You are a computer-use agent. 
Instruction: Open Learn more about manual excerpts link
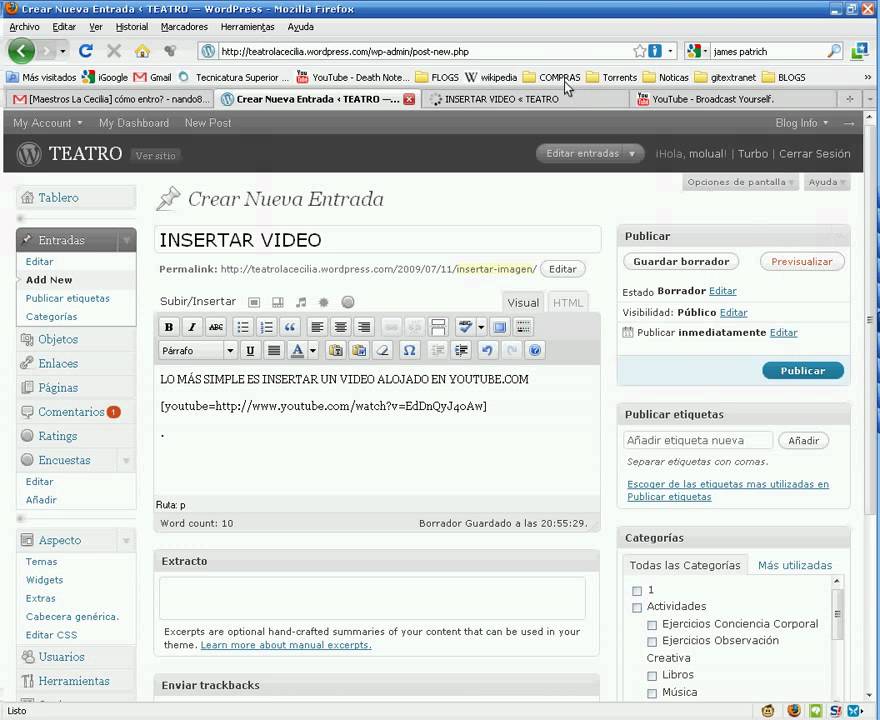[x=286, y=645]
